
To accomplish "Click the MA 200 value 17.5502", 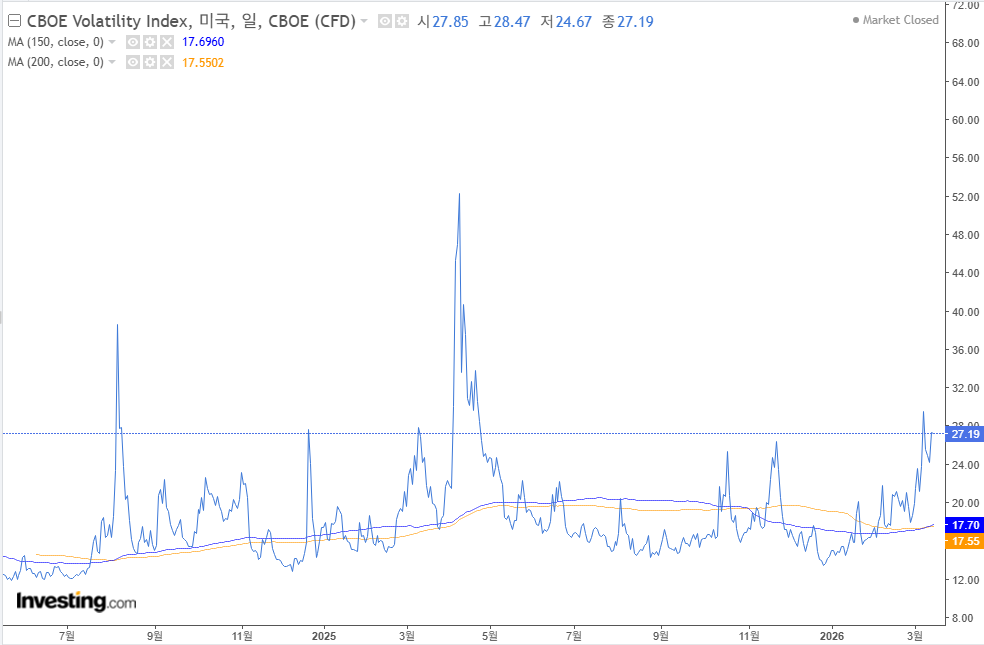I will click(203, 63).
